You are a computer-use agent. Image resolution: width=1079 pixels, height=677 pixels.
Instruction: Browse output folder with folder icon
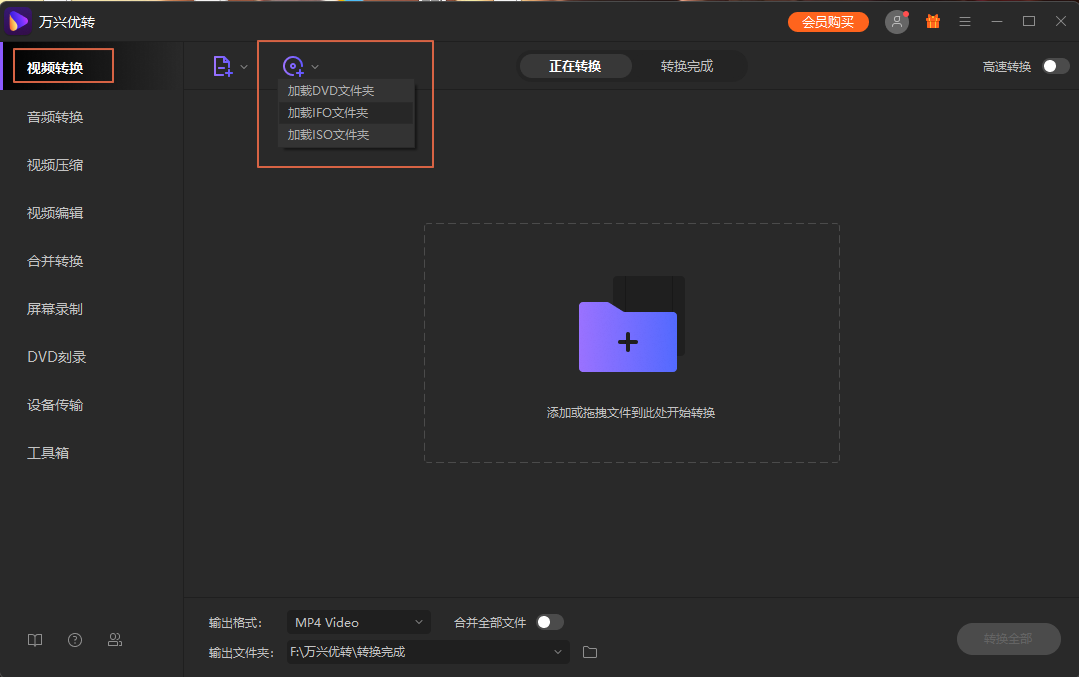[589, 651]
